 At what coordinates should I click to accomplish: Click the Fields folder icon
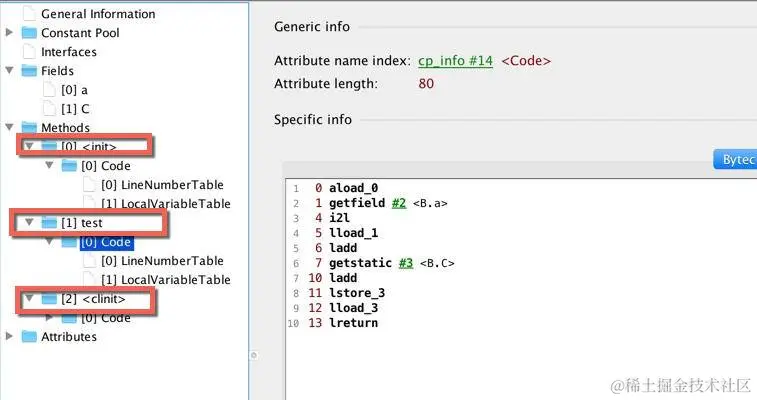(x=29, y=71)
